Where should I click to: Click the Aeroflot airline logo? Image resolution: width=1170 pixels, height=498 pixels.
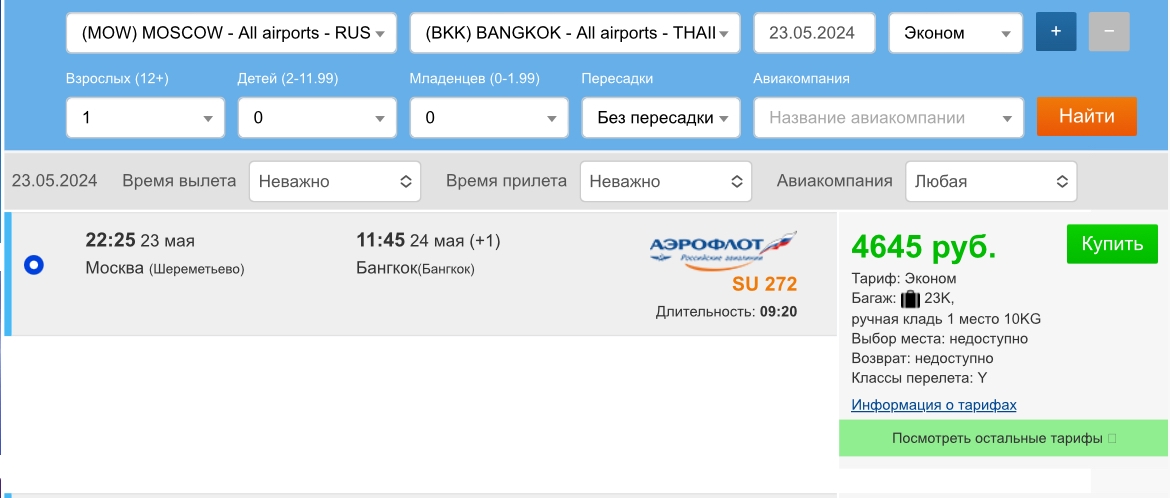722,248
